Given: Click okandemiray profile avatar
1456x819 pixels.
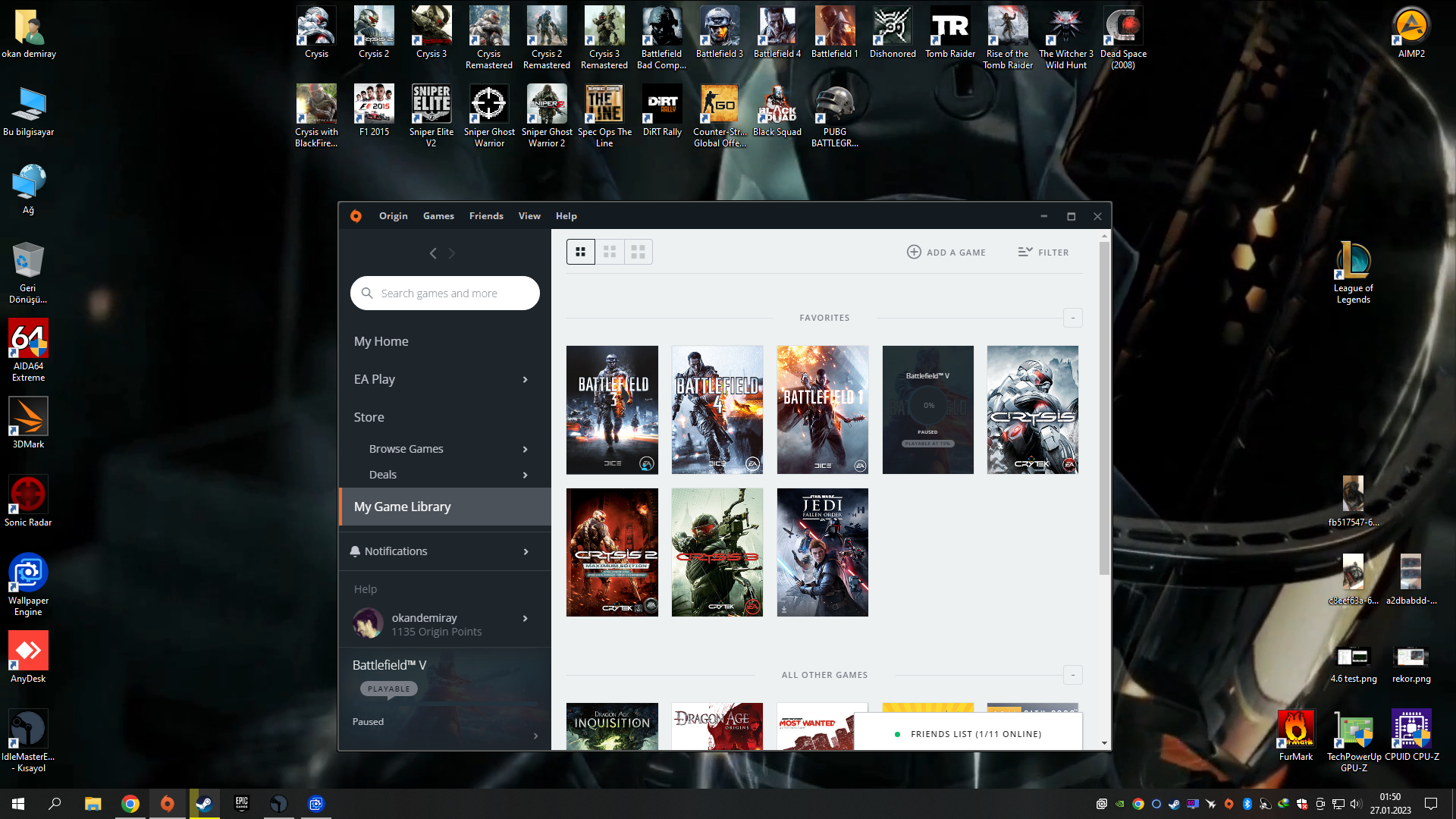Looking at the screenshot, I should point(368,623).
